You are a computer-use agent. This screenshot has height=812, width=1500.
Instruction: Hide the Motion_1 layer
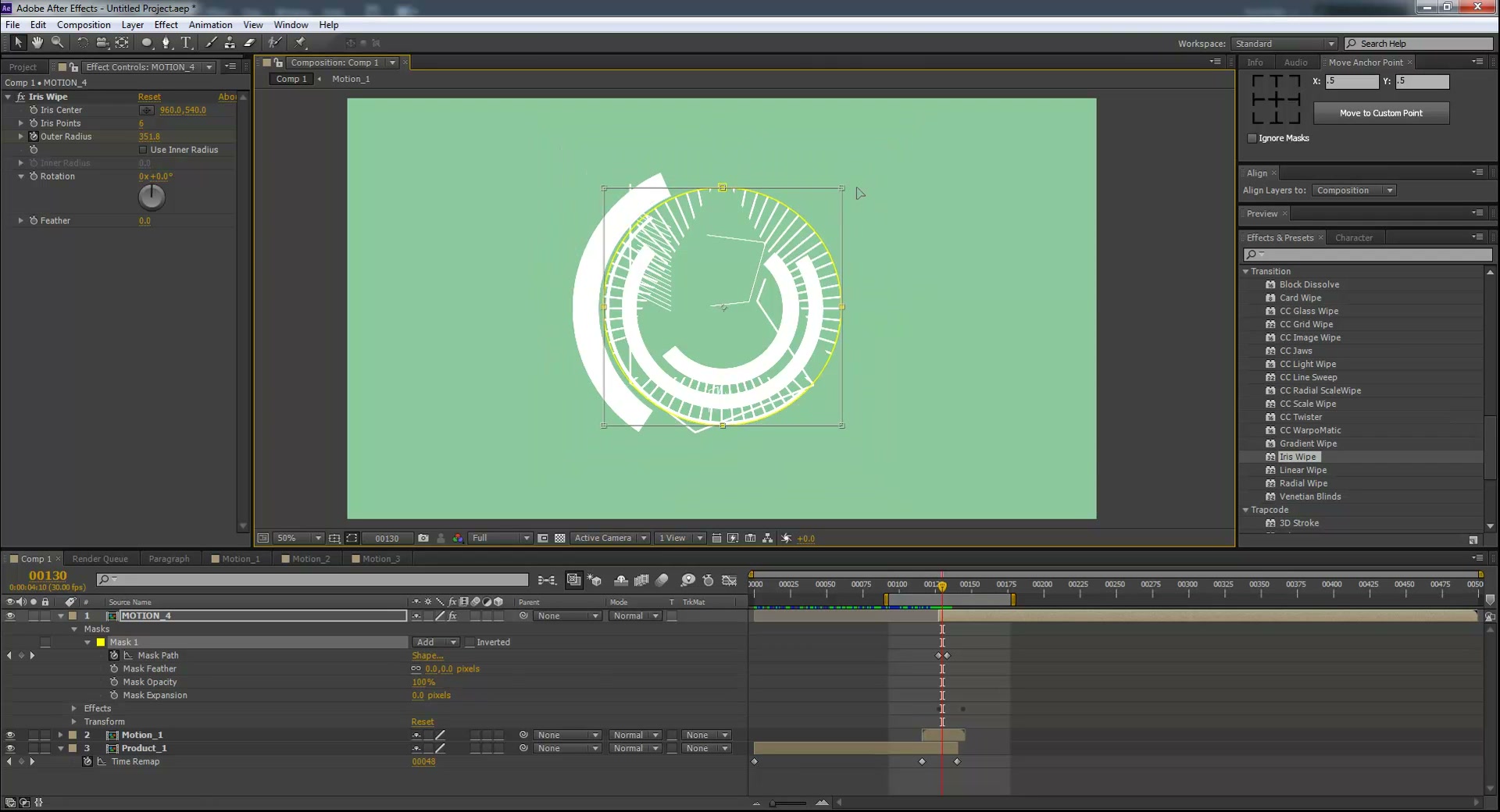10,735
